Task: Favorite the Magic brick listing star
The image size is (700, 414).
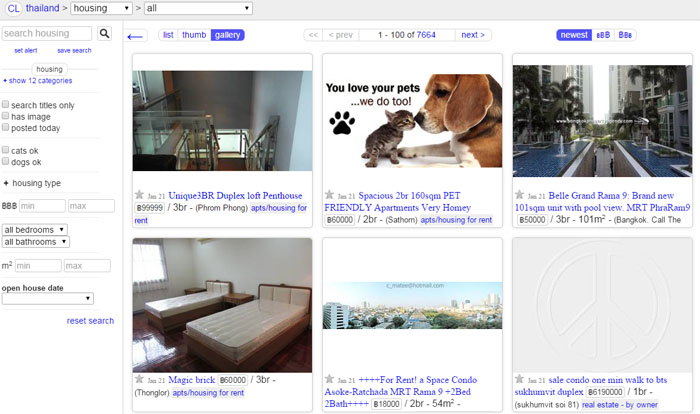Action: 139,379
